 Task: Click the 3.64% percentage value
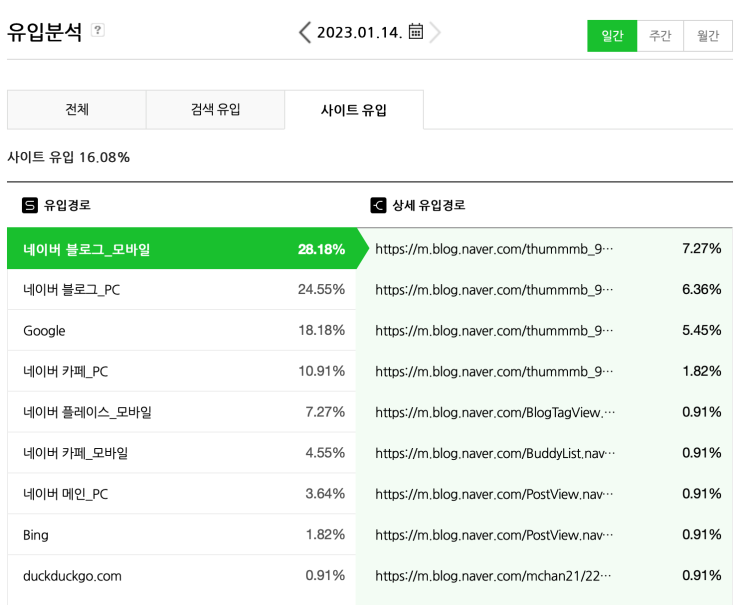[325, 494]
